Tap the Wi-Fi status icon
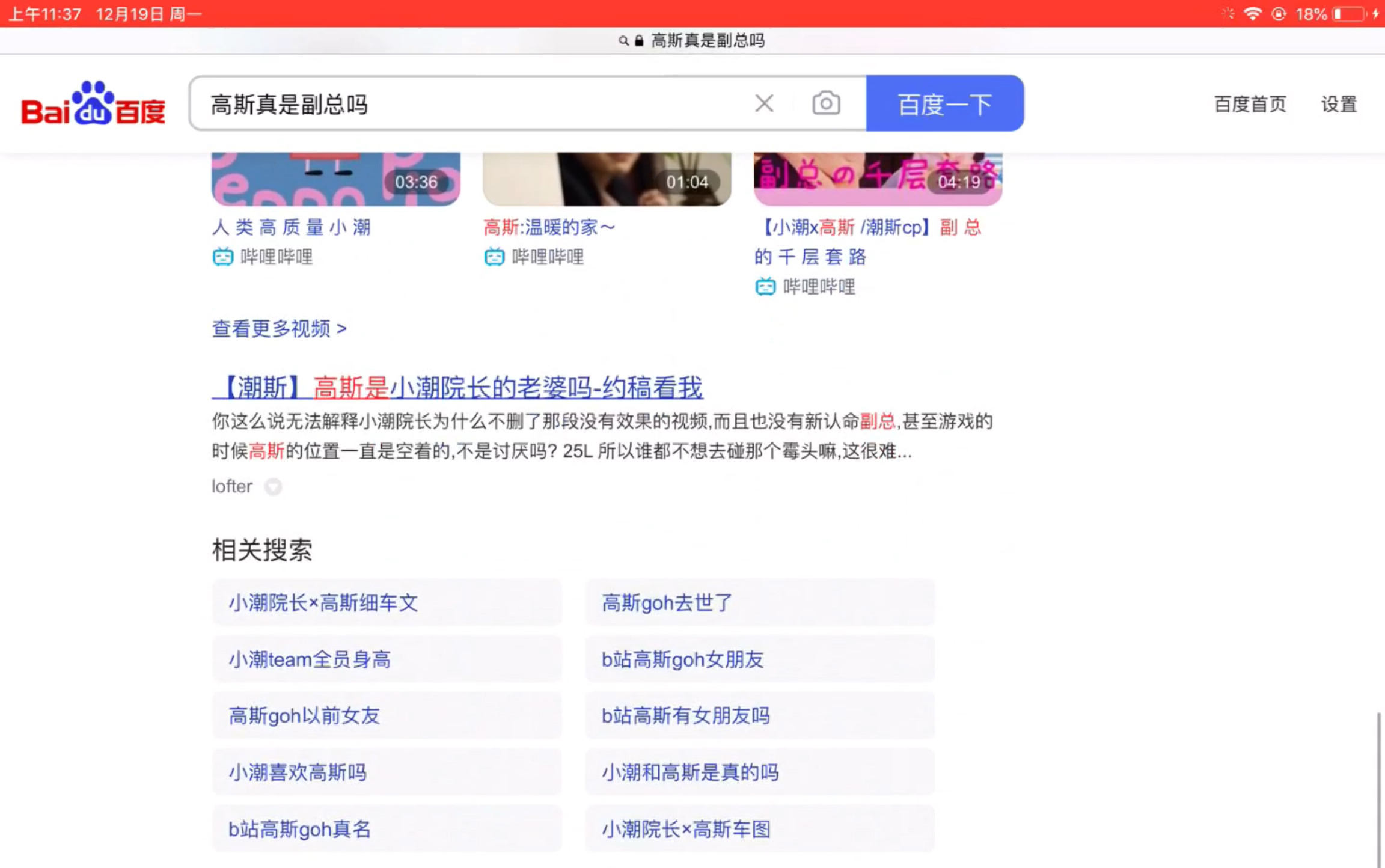Viewport: 1385px width, 868px height. [1252, 13]
